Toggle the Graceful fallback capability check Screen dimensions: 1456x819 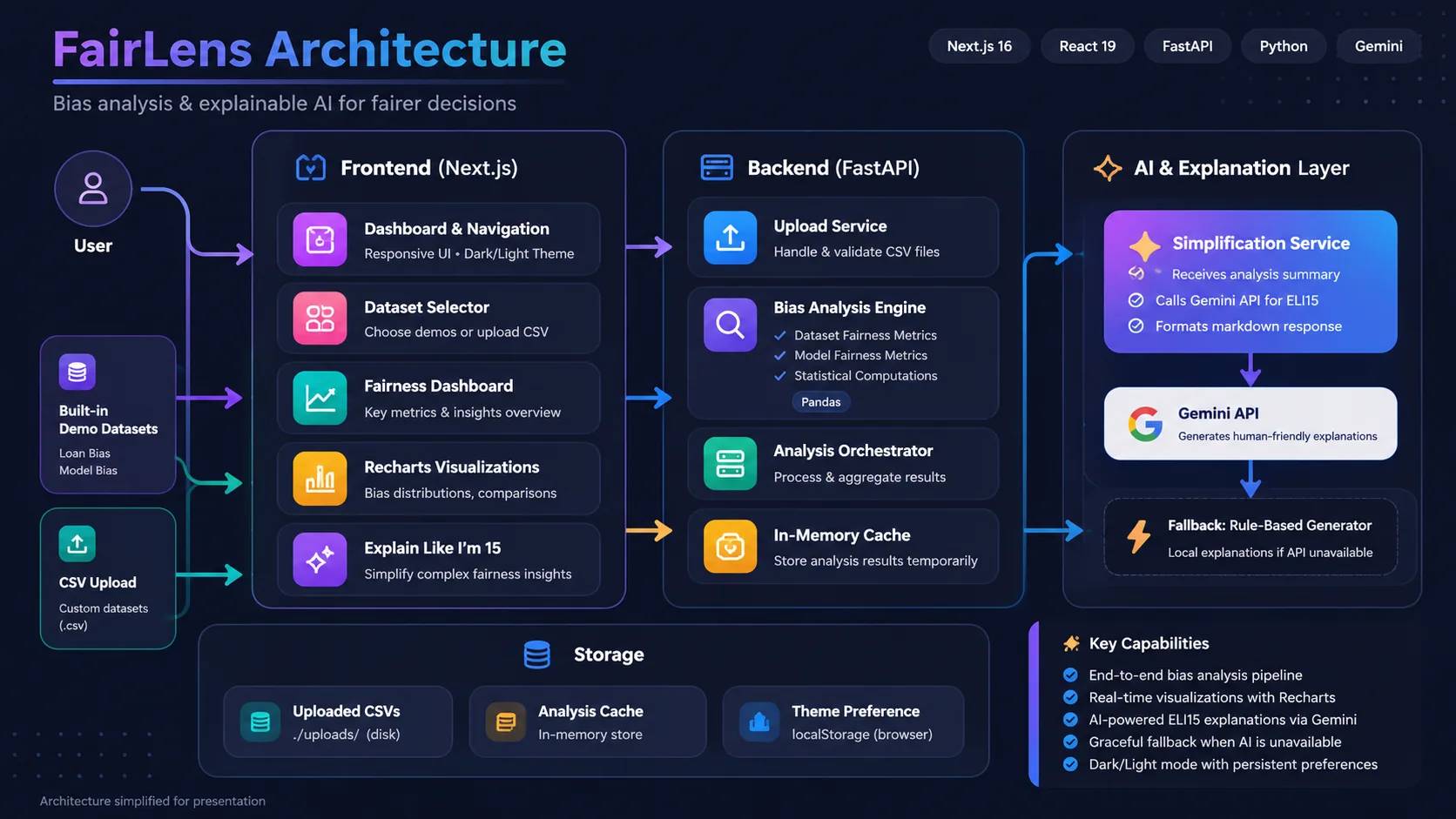[1071, 742]
